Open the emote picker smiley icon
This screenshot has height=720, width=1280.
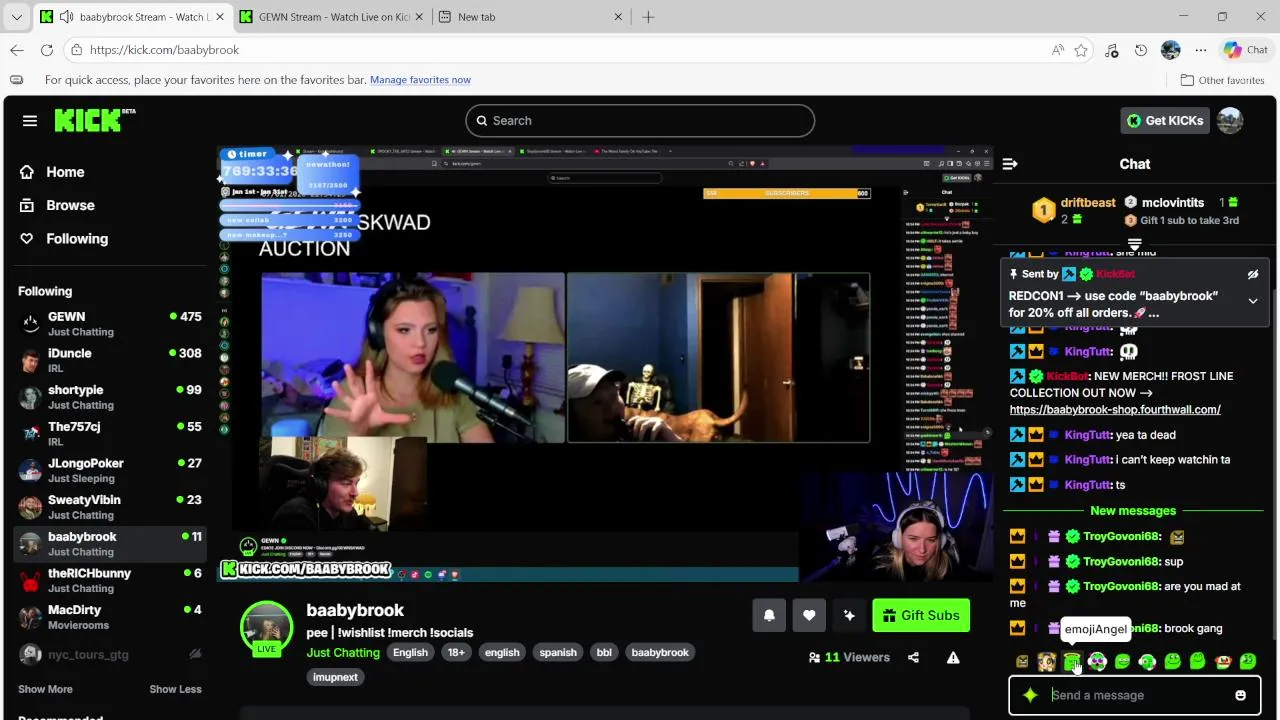1240,695
